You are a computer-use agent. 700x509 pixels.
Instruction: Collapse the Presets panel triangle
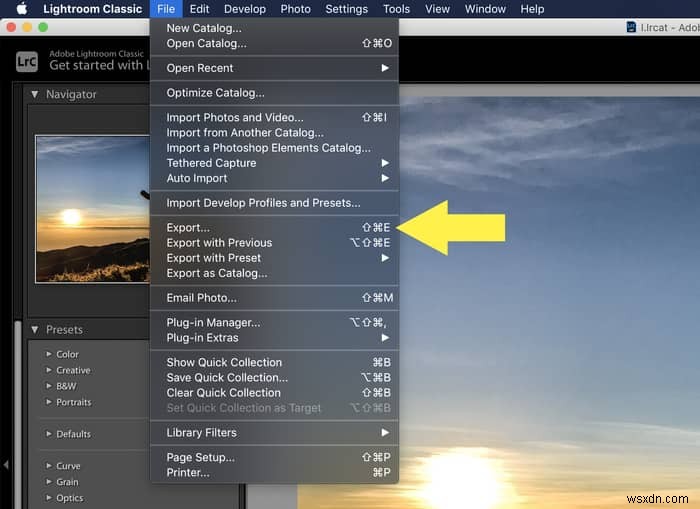[34, 330]
